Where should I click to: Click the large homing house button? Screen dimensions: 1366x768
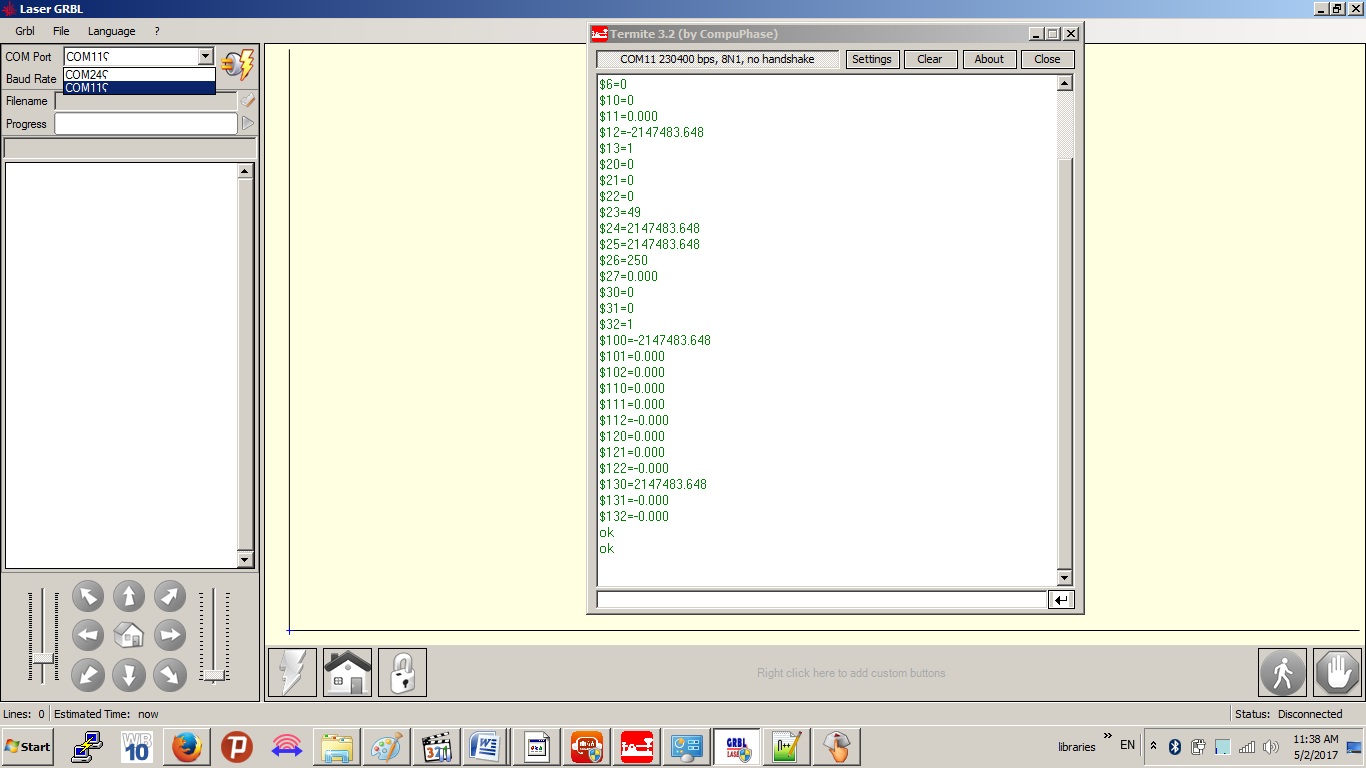347,672
